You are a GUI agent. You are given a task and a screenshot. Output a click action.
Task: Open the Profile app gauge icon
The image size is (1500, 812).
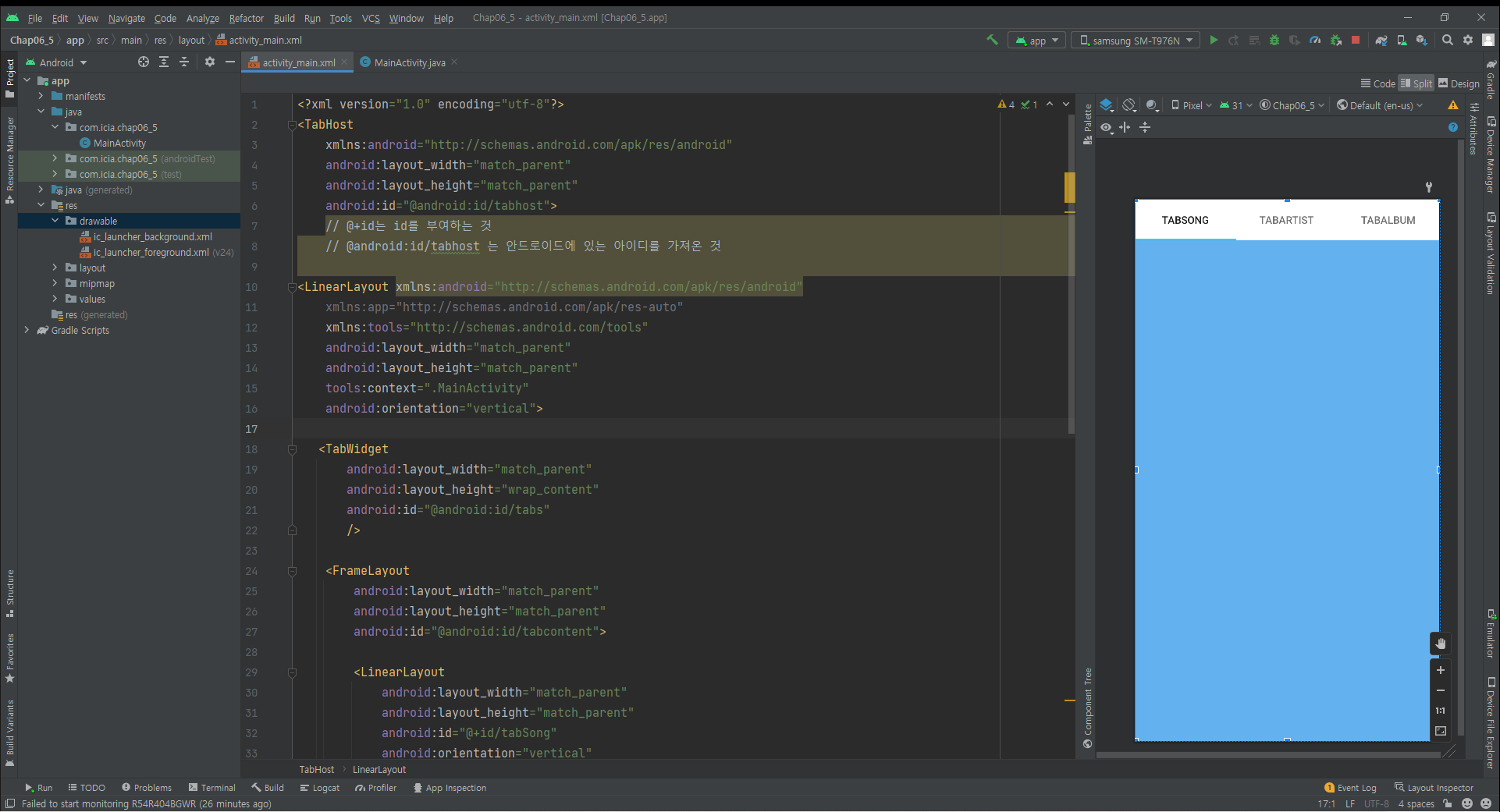coord(1315,40)
